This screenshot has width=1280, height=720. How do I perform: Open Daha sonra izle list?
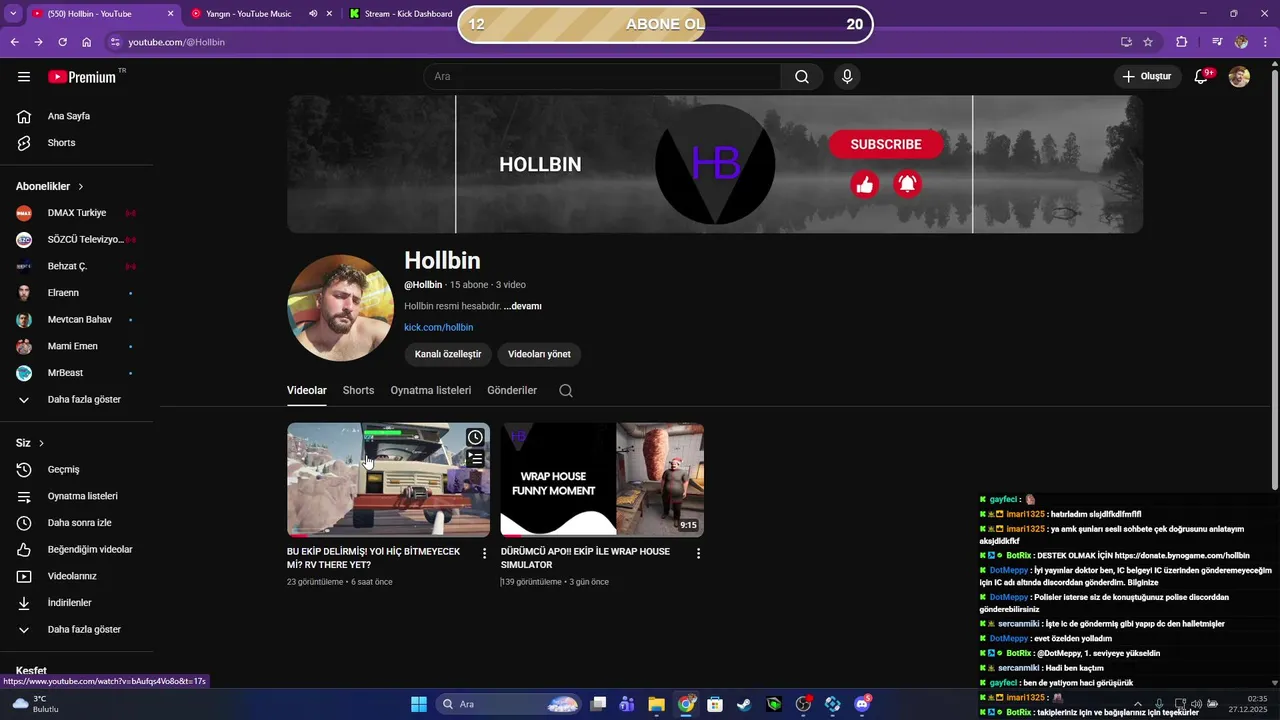point(77,523)
